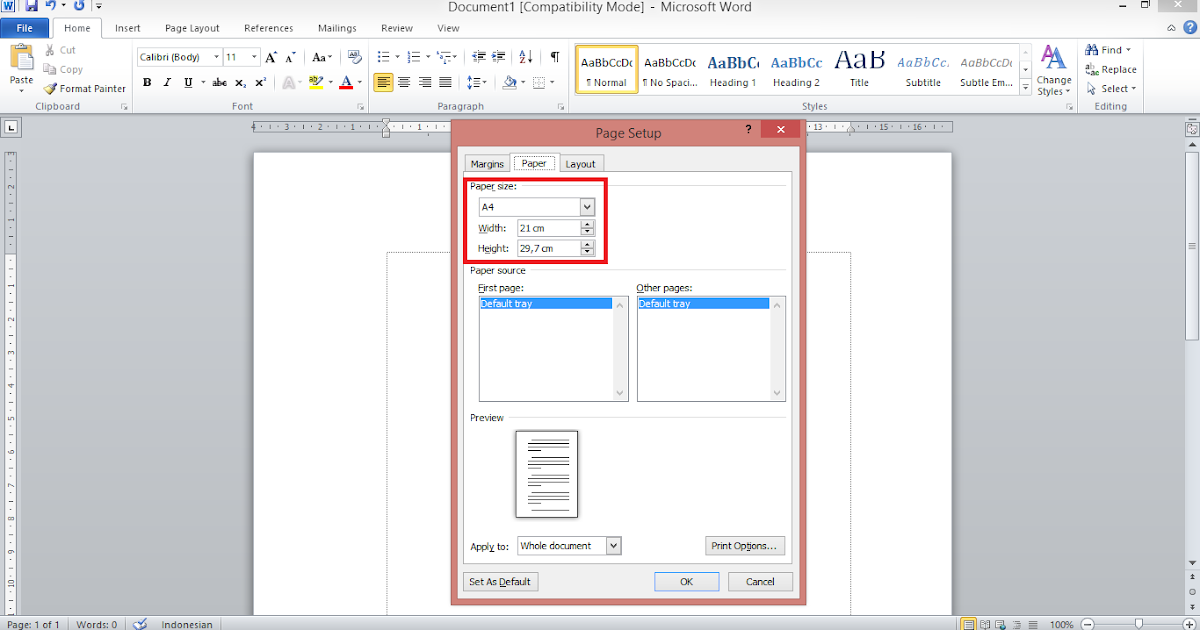
Task: Switch to the Insert ribbon tab
Action: point(128,28)
